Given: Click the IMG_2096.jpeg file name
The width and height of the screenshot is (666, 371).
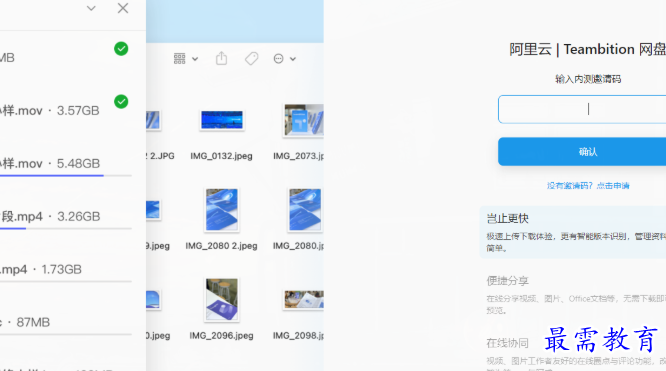Looking at the screenshot, I should coord(221,336).
